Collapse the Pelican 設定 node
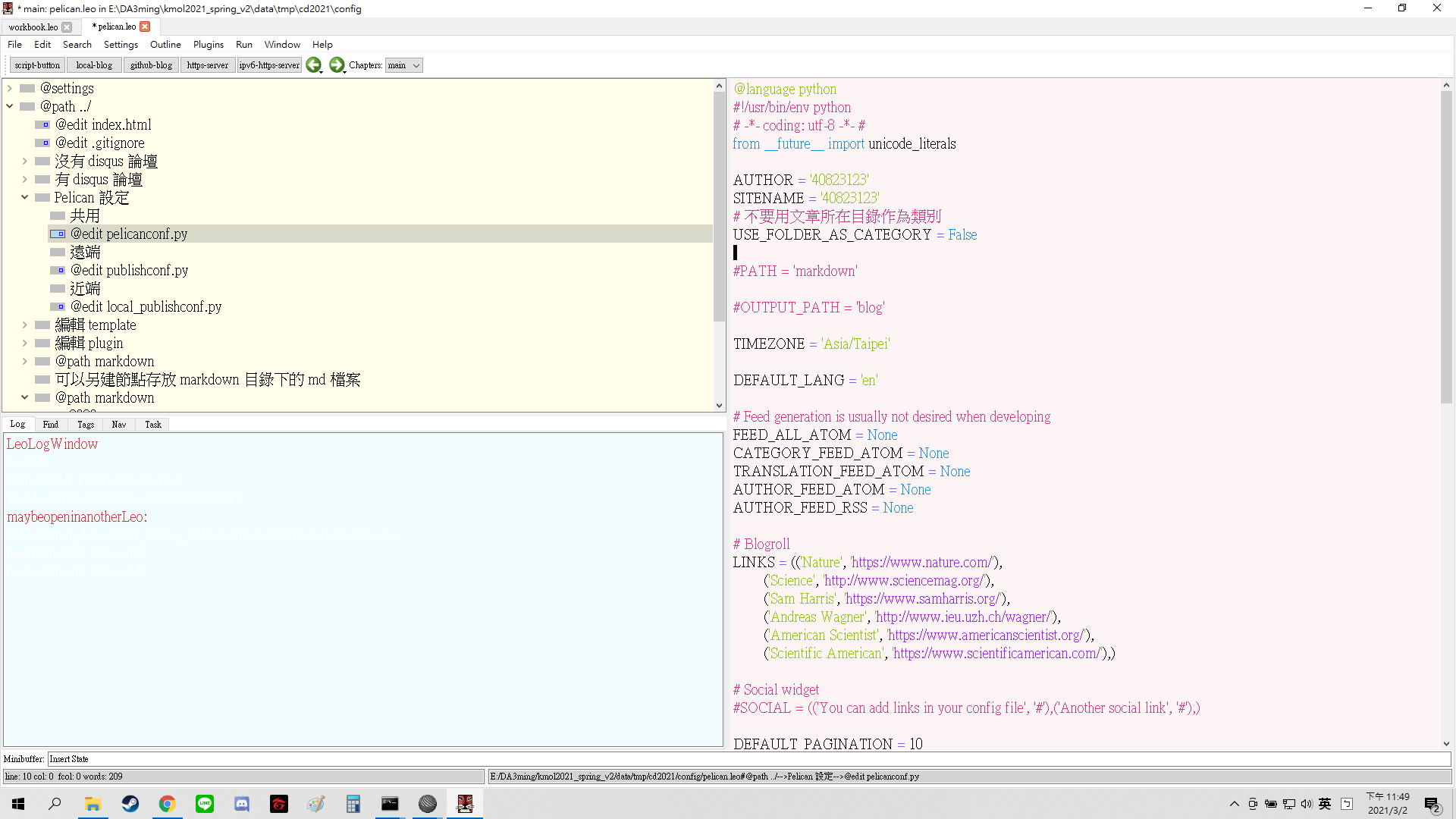 tap(24, 198)
